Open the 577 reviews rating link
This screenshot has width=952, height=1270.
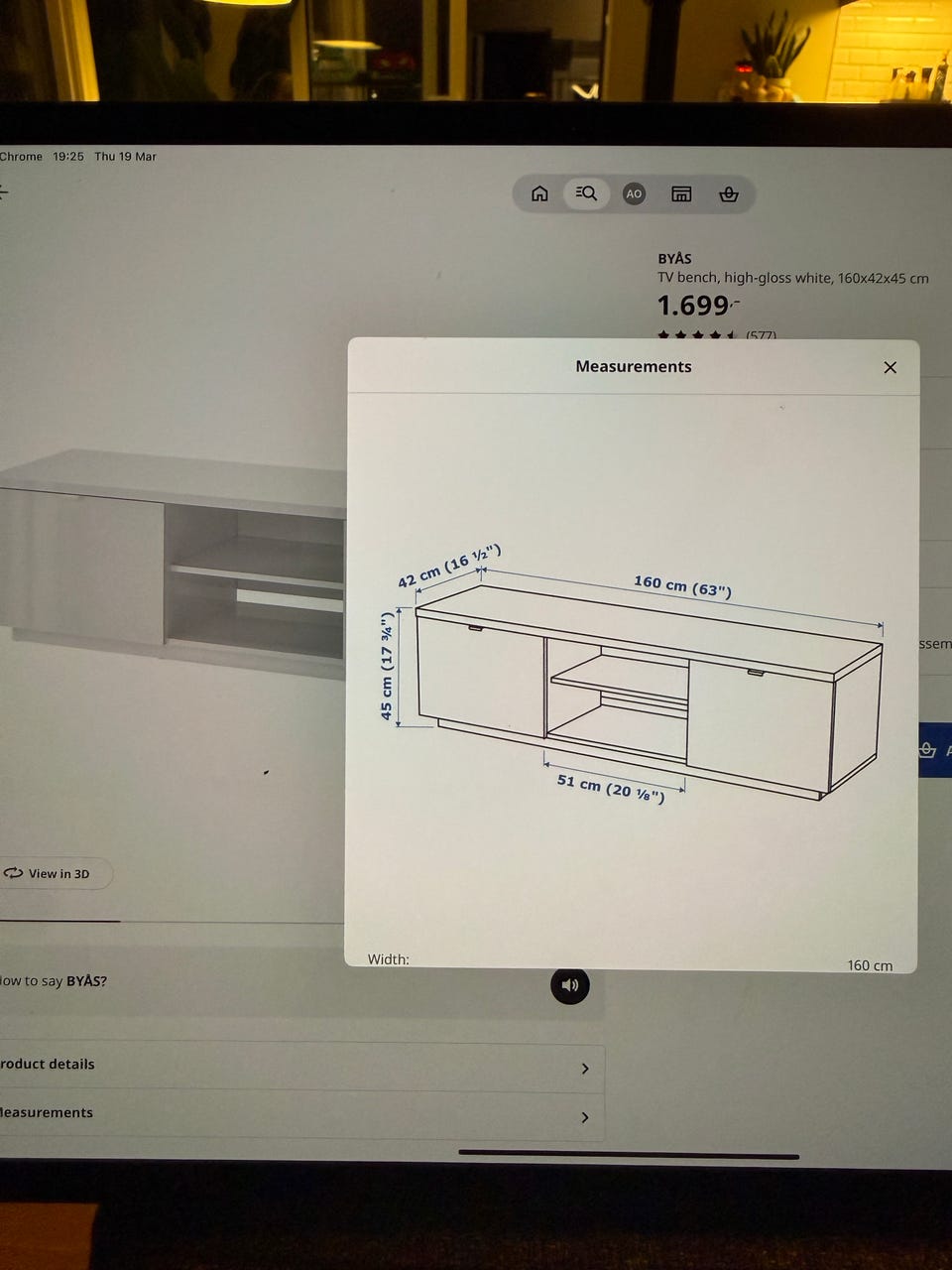[717, 336]
